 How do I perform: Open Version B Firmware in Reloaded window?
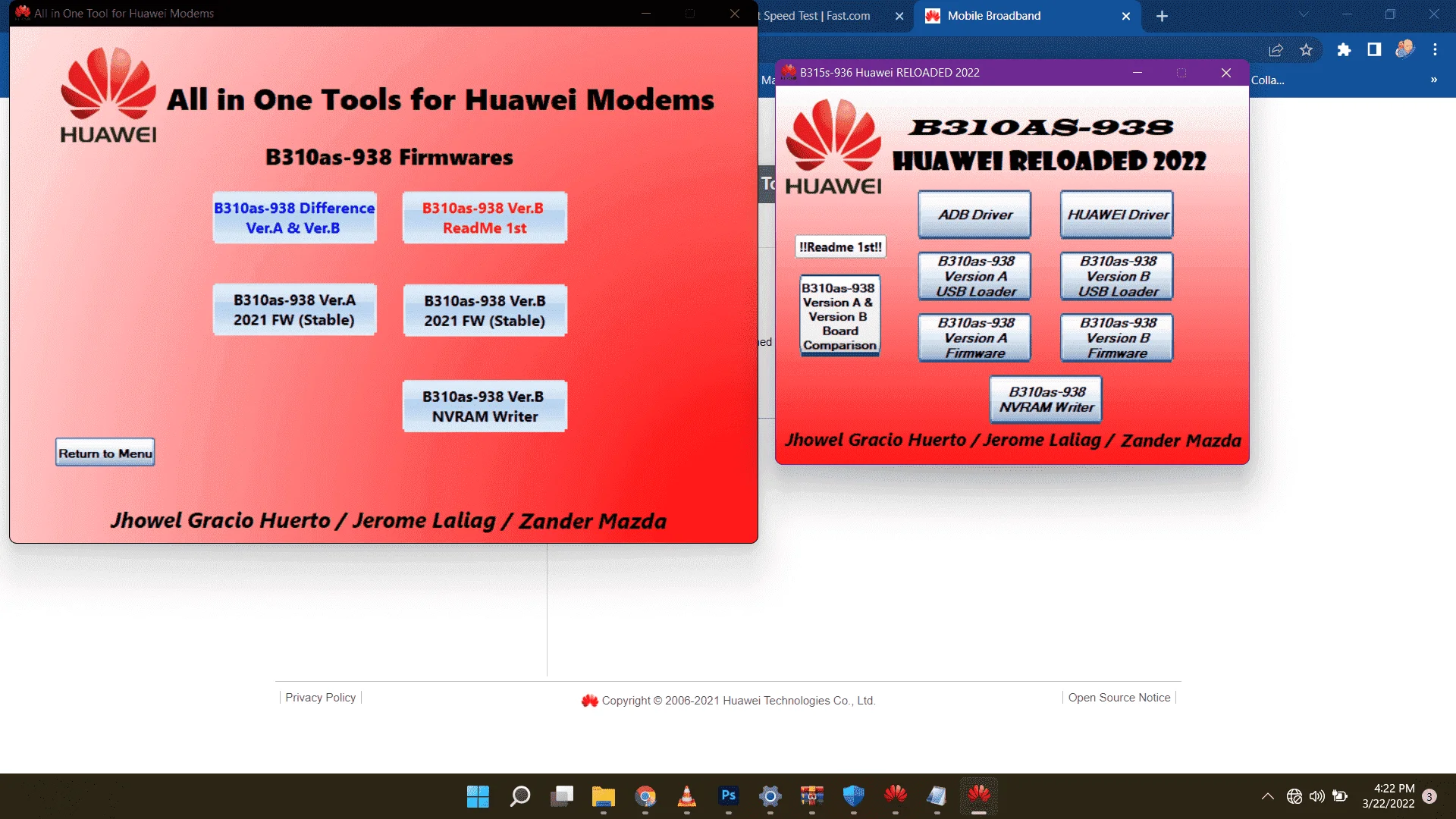1117,337
